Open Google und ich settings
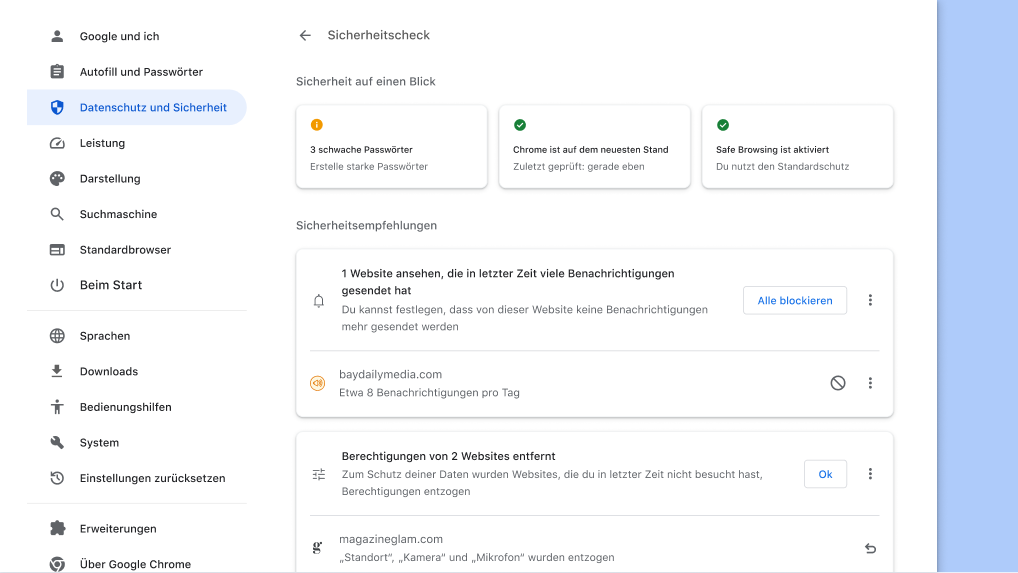1018x573 pixels. [x=119, y=36]
